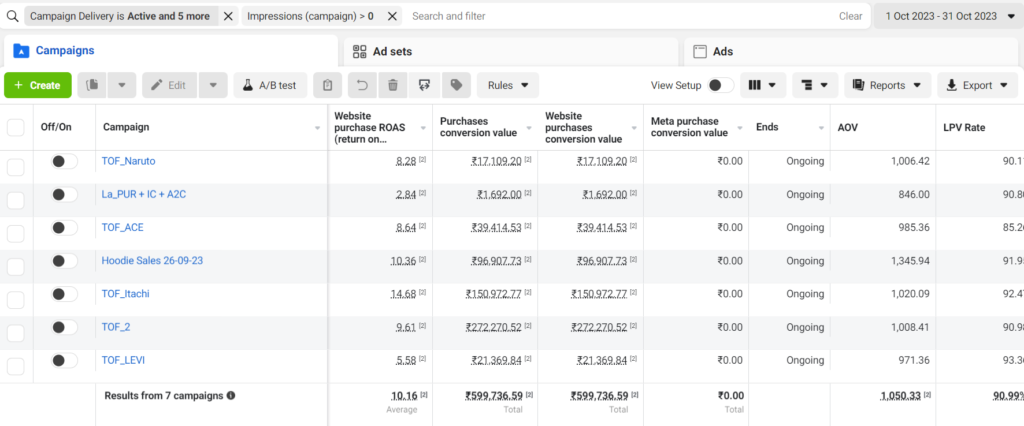Click the search magnifier icon
The height and width of the screenshot is (426, 1024).
click(12, 16)
